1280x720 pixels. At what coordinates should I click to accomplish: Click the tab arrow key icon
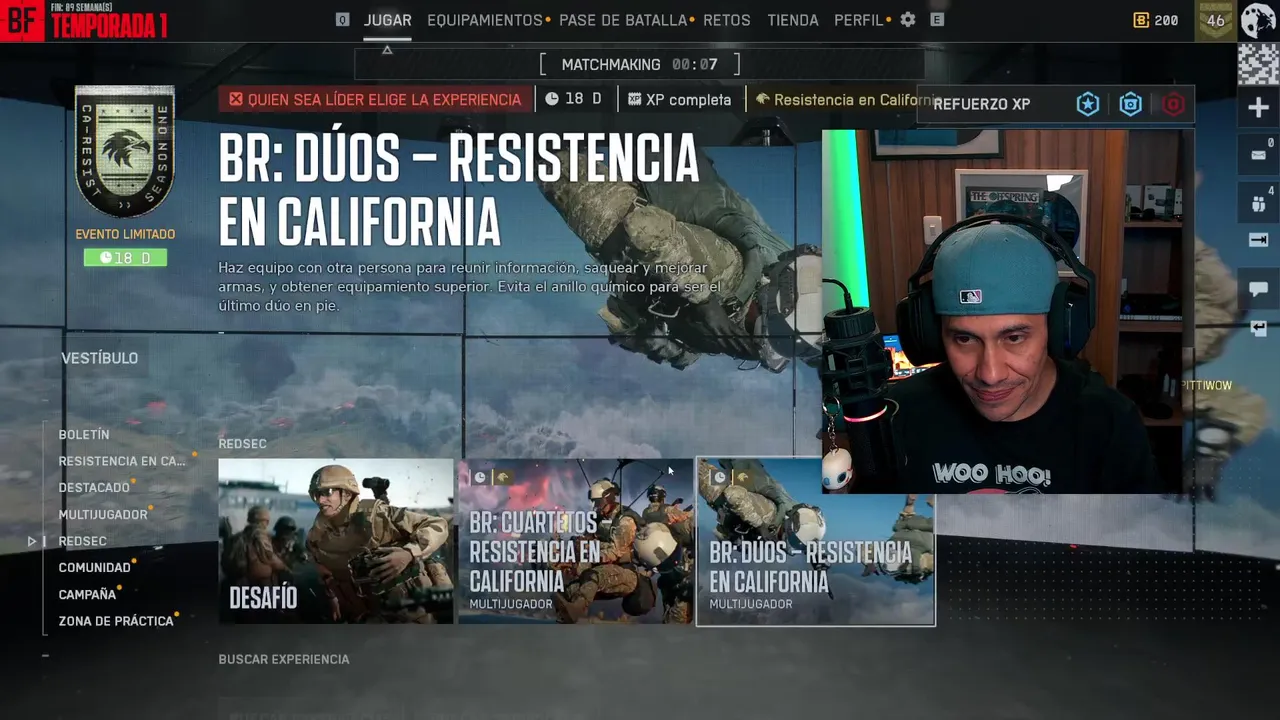(1258, 240)
